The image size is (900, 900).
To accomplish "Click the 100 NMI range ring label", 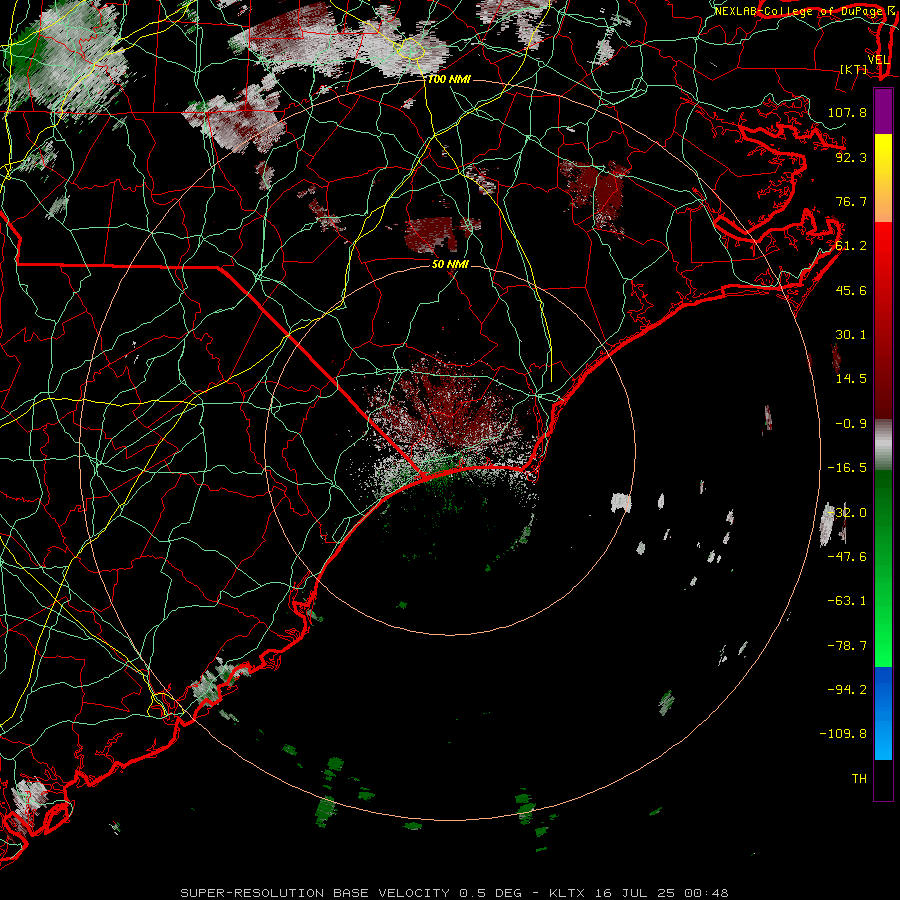I will [449, 79].
